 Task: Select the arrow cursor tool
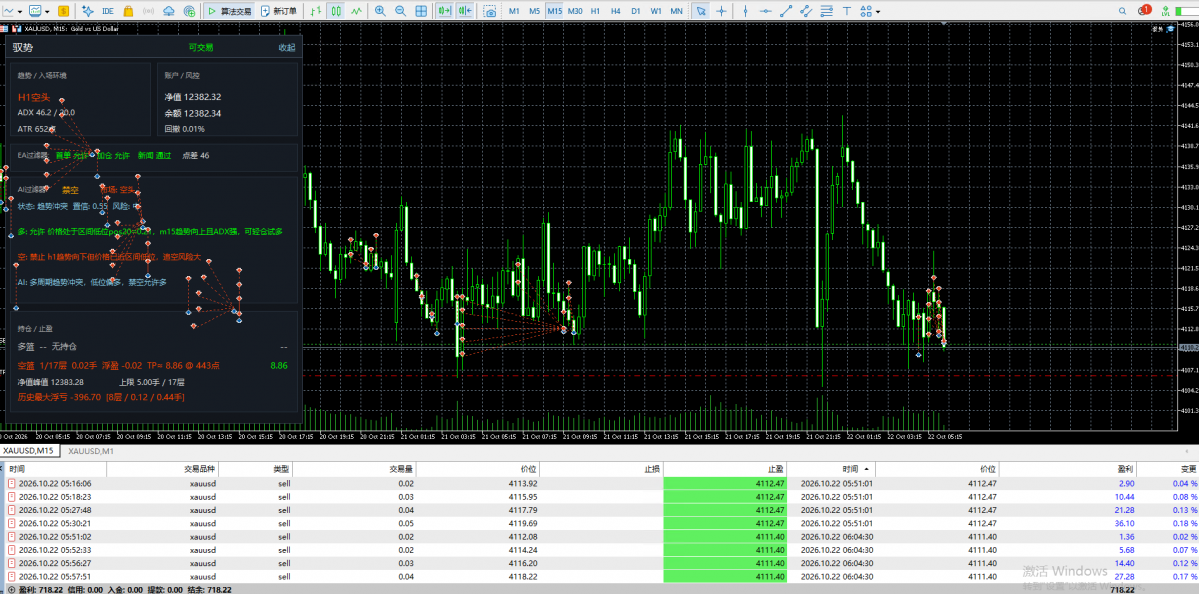coord(700,11)
